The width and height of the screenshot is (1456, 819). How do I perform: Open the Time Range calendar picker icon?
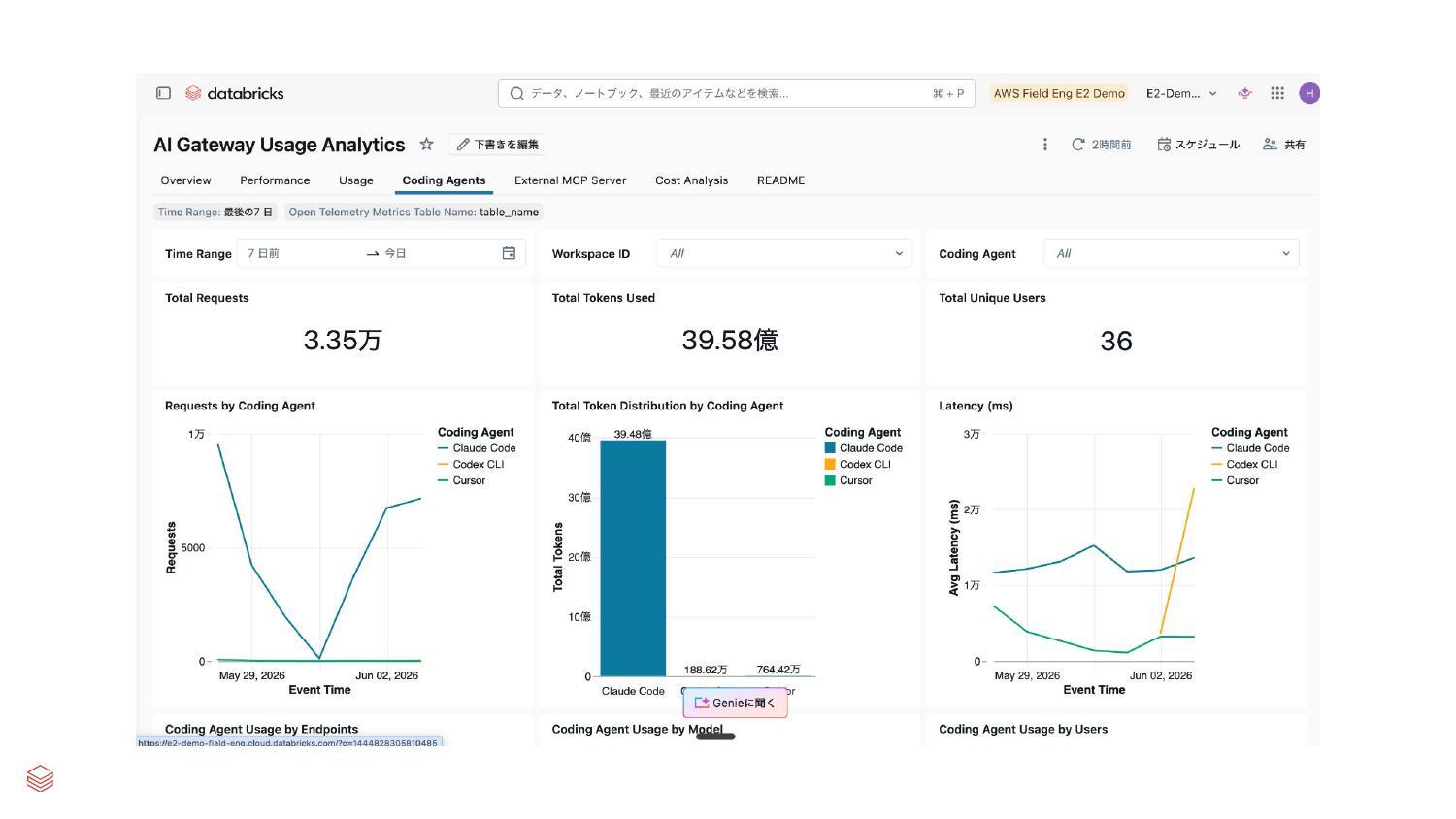pos(509,253)
